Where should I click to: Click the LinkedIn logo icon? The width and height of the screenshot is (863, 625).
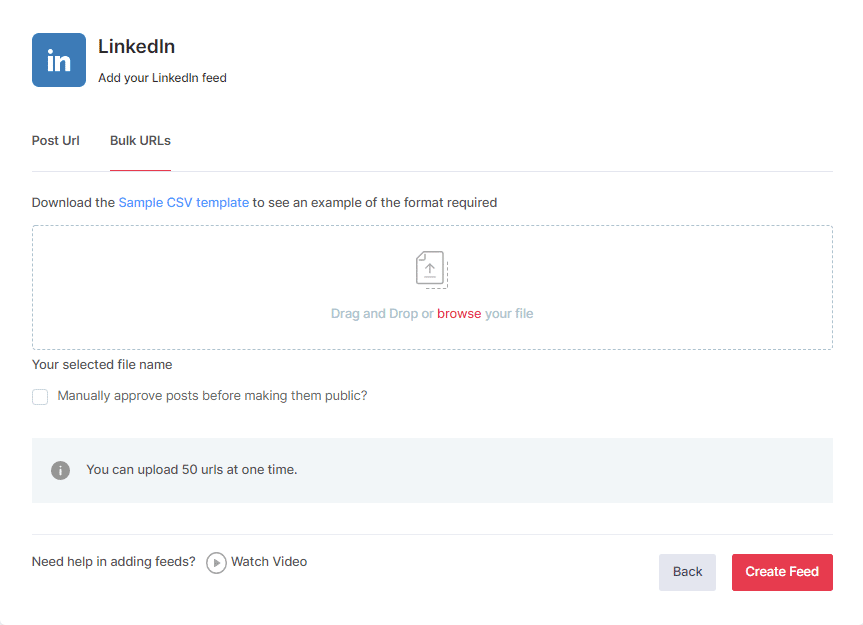click(59, 60)
